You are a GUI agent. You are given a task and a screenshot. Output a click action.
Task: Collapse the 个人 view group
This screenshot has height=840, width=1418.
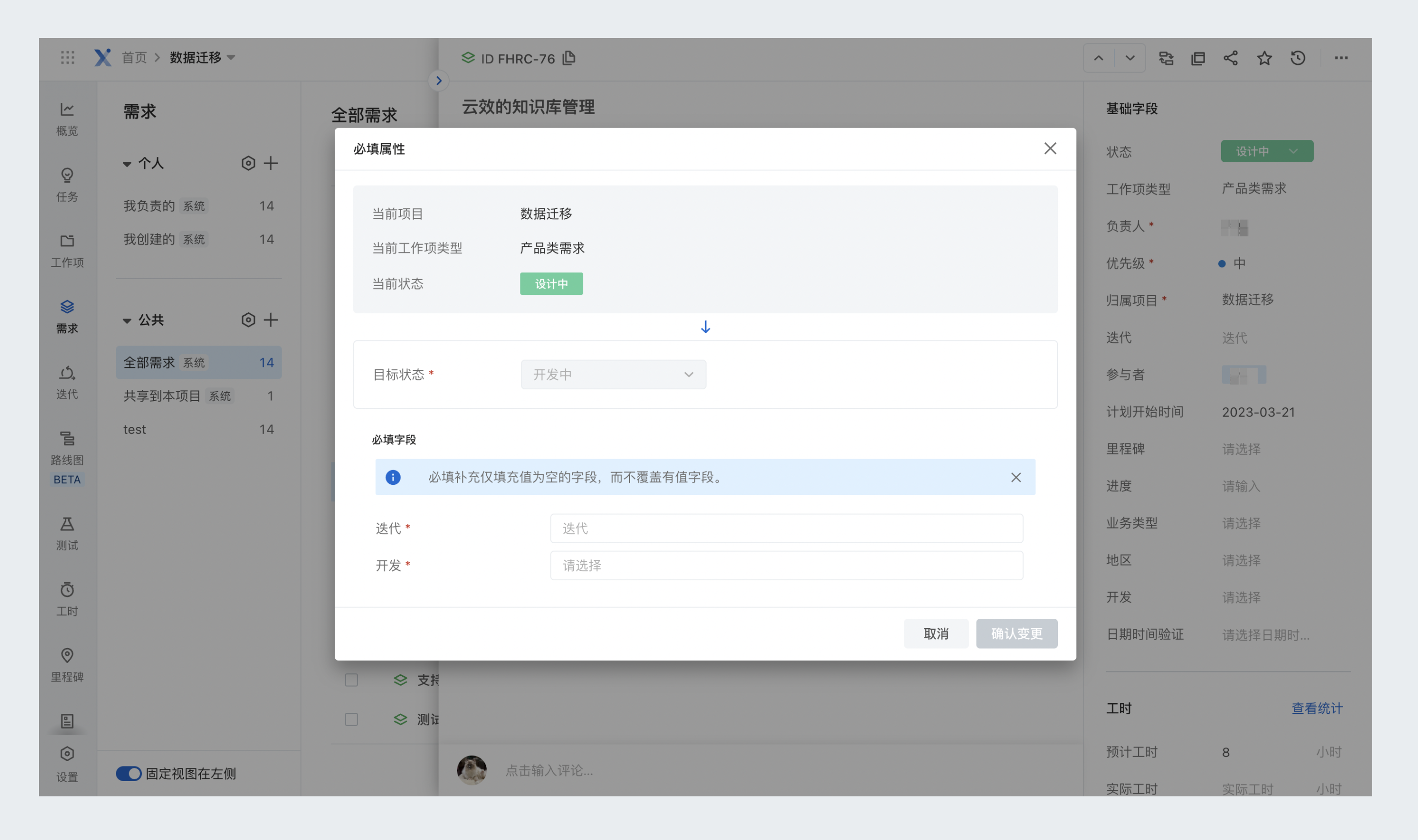tap(127, 164)
